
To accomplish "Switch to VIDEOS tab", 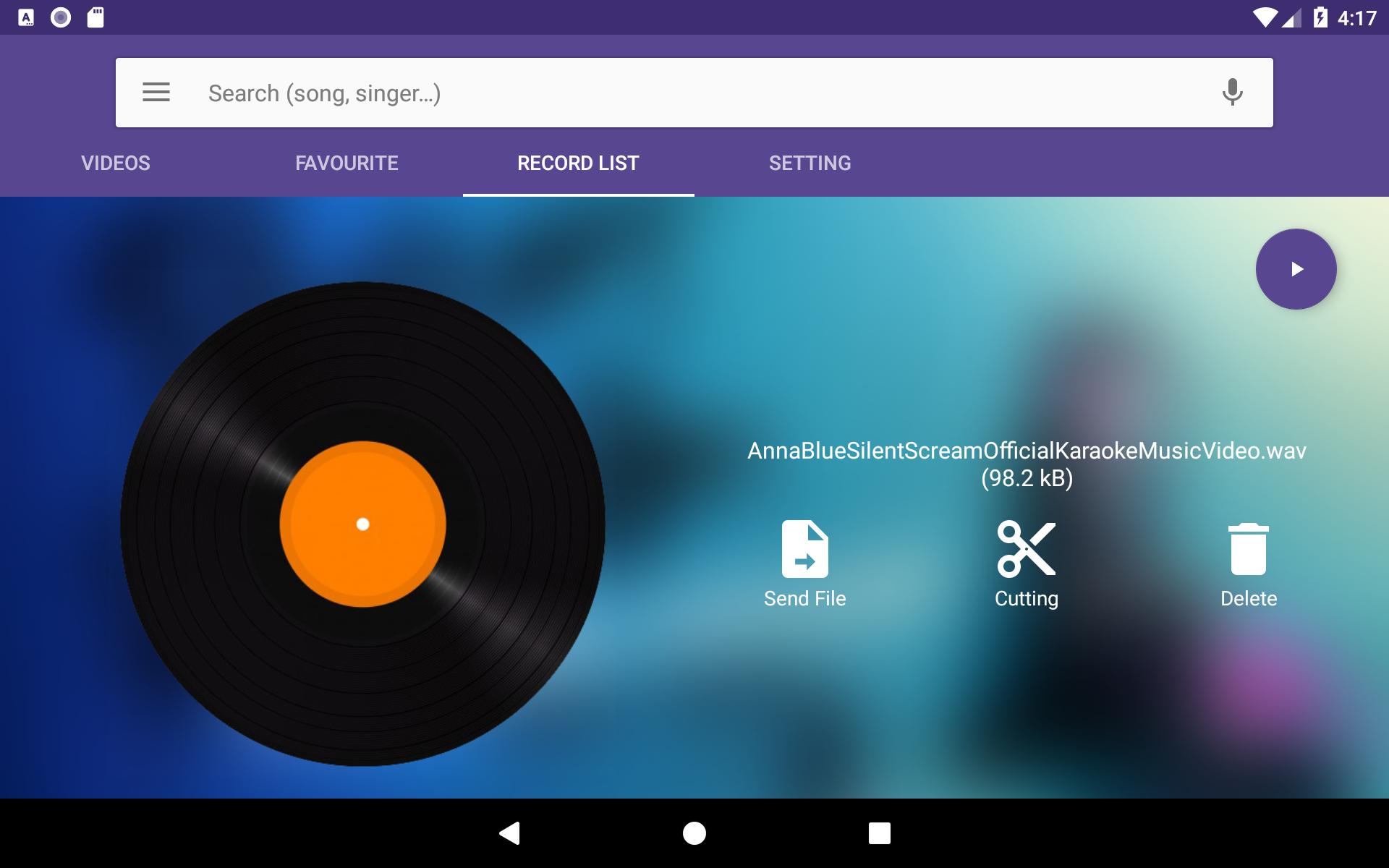I will (115, 162).
